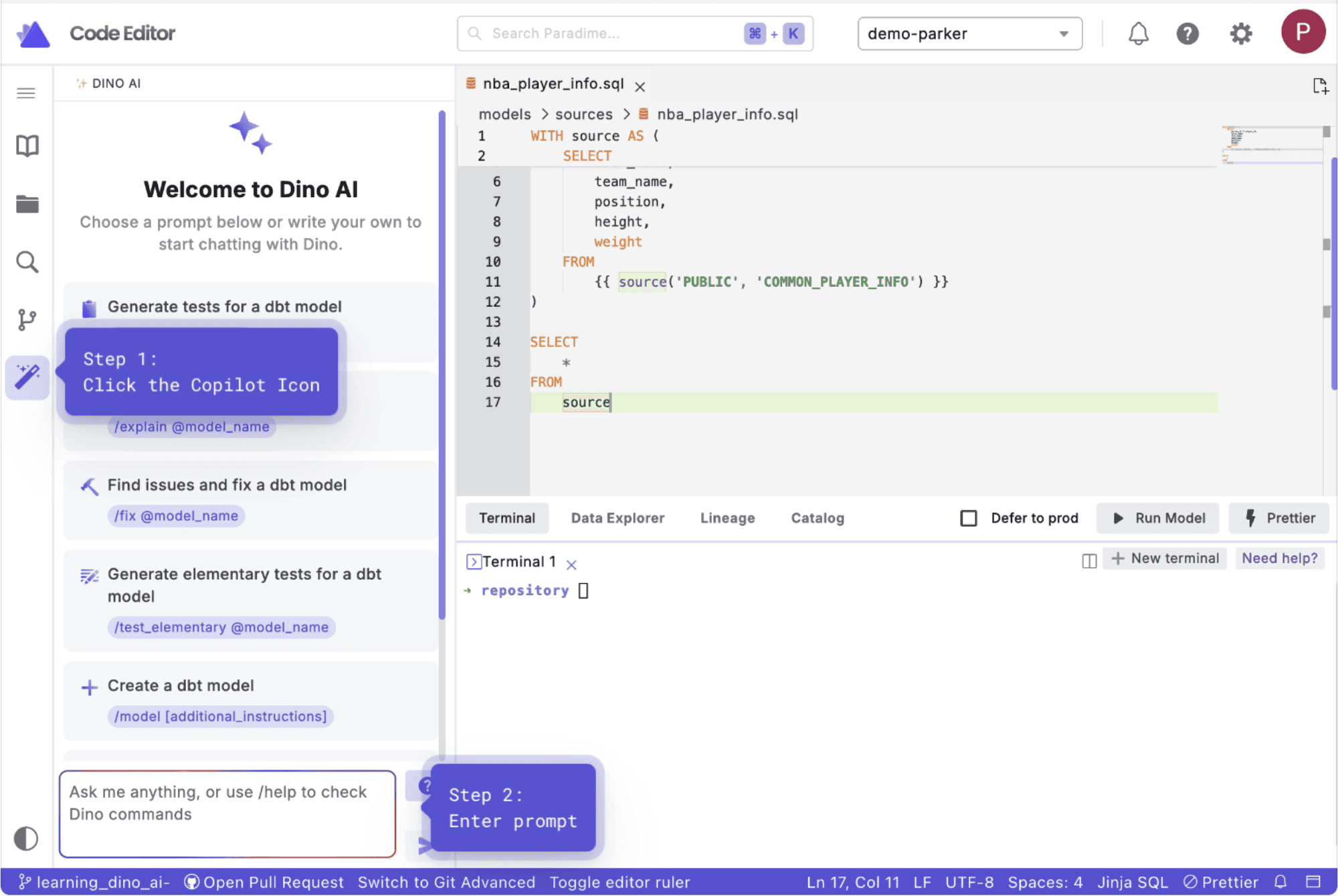
Task: Enable Defer to prod checkbox
Action: [968, 518]
